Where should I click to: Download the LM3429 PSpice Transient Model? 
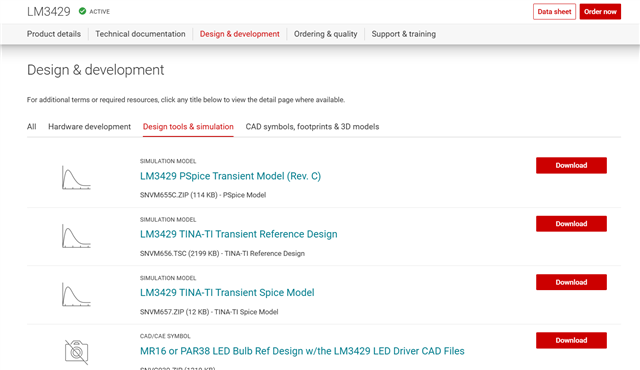pos(571,165)
